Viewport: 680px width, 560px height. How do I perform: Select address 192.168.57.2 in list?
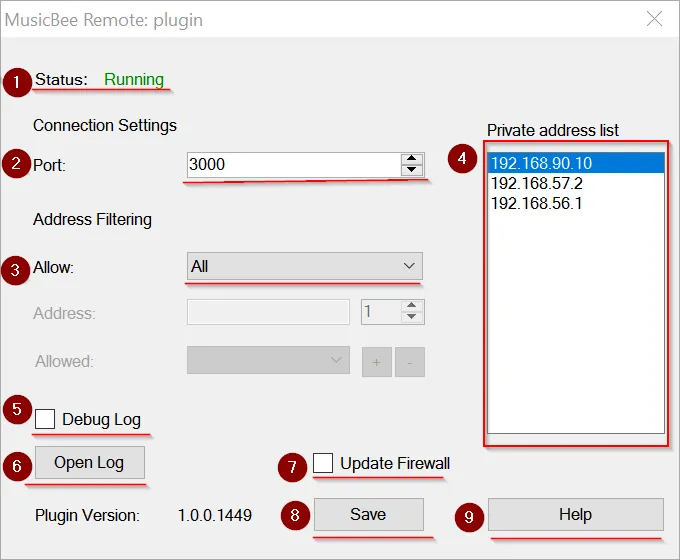click(x=575, y=183)
